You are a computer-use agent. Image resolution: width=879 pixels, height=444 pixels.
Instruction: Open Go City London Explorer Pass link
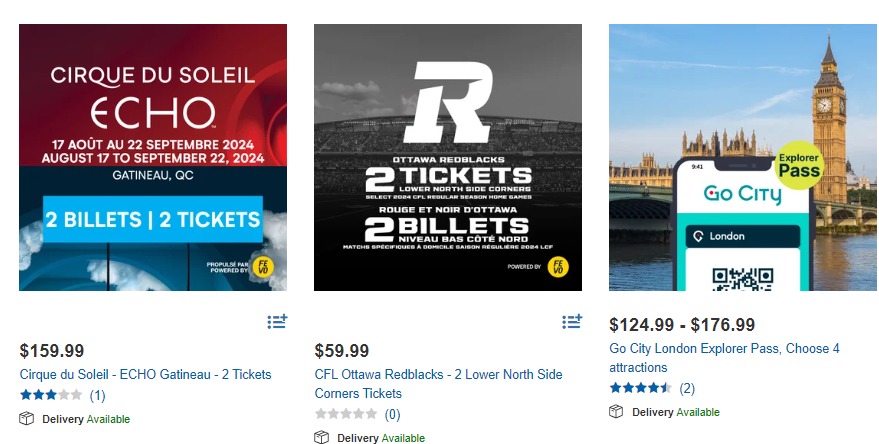pyautogui.click(x=724, y=358)
